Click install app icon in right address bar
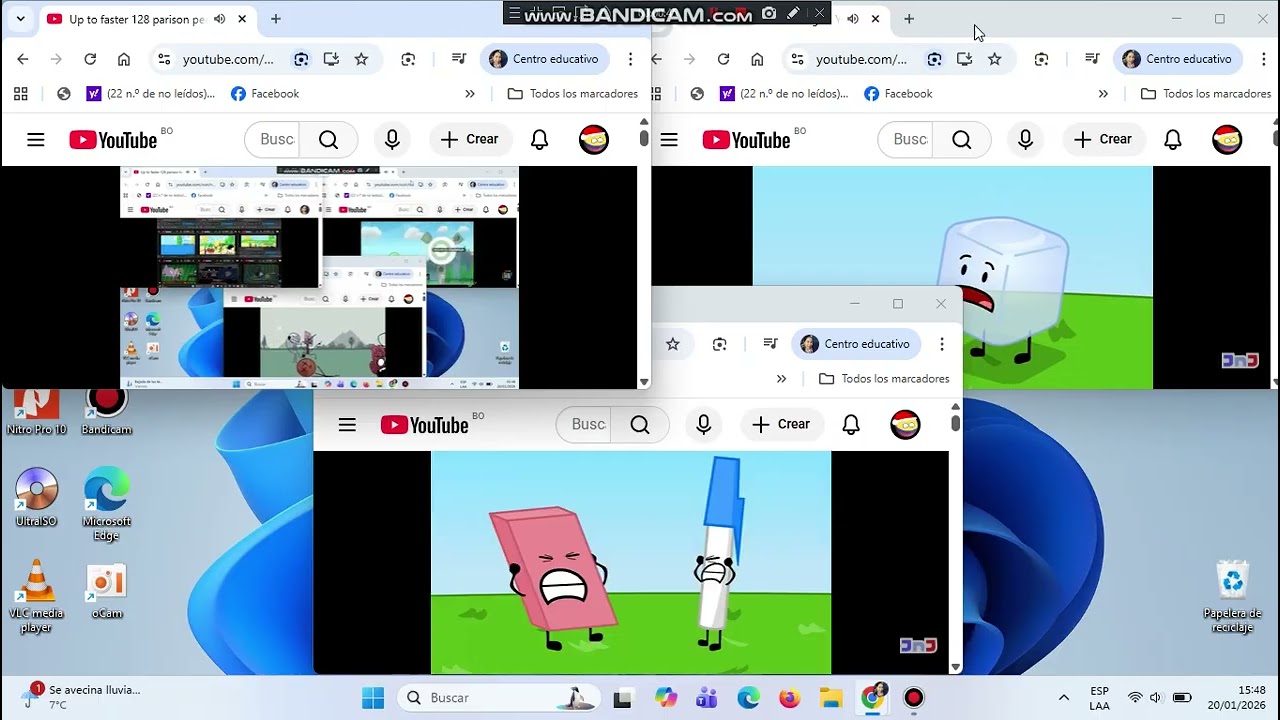The height and width of the screenshot is (720, 1280). point(964,59)
